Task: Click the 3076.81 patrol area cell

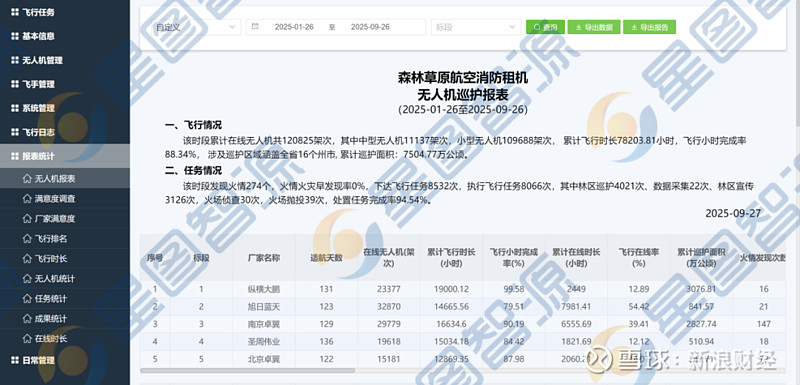Action: coord(701,289)
